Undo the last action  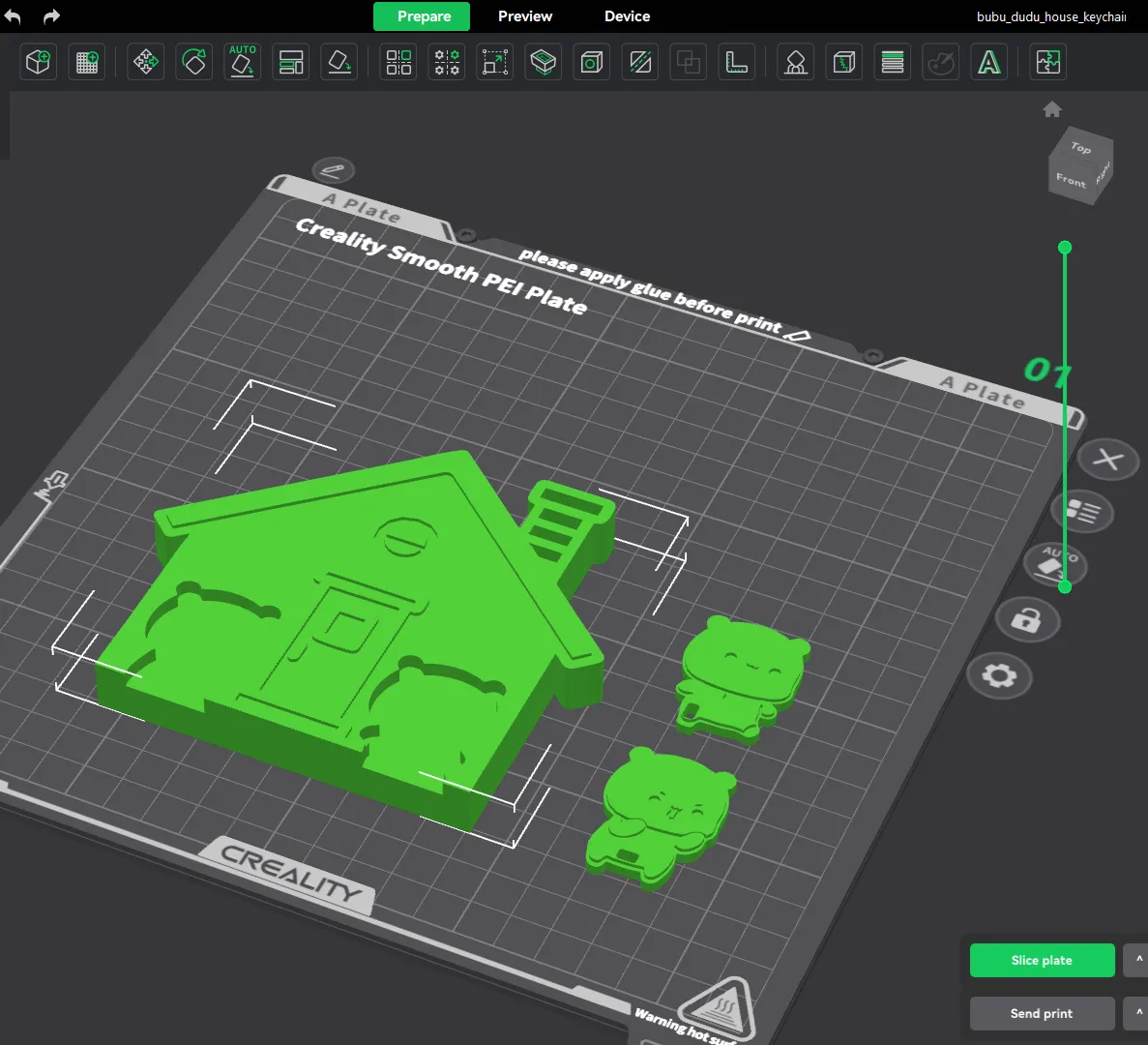coord(13,16)
